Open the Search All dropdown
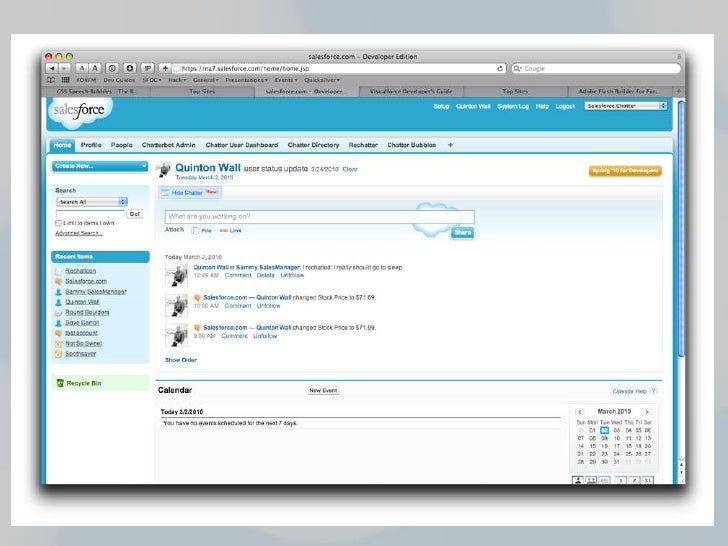Screen dimensions: 728x546 click(92, 202)
